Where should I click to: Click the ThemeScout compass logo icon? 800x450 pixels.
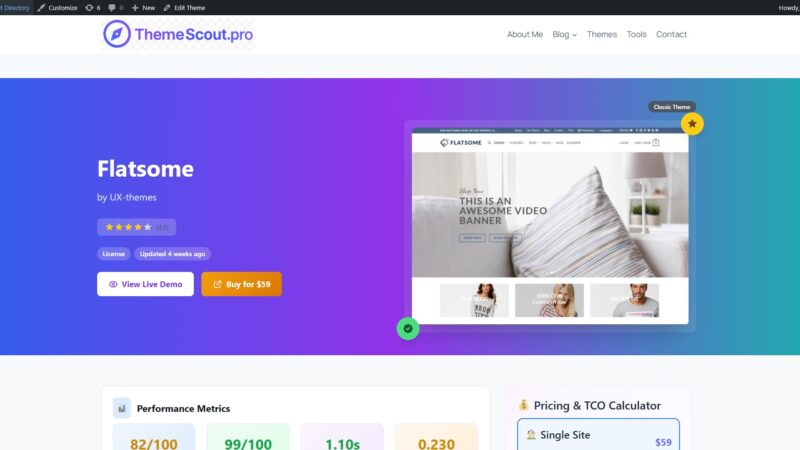tap(117, 34)
